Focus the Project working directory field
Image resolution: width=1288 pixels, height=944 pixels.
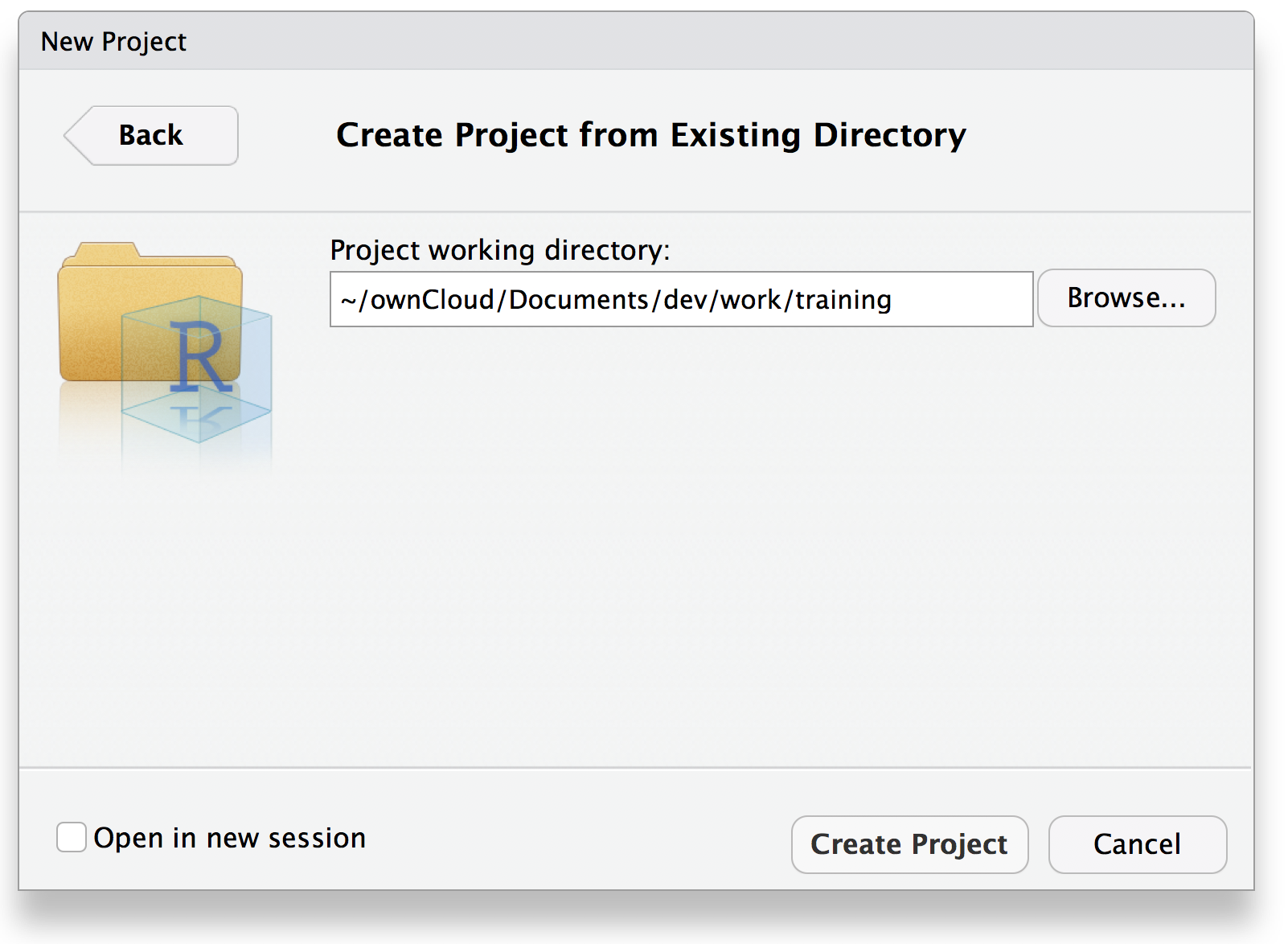[x=681, y=299]
